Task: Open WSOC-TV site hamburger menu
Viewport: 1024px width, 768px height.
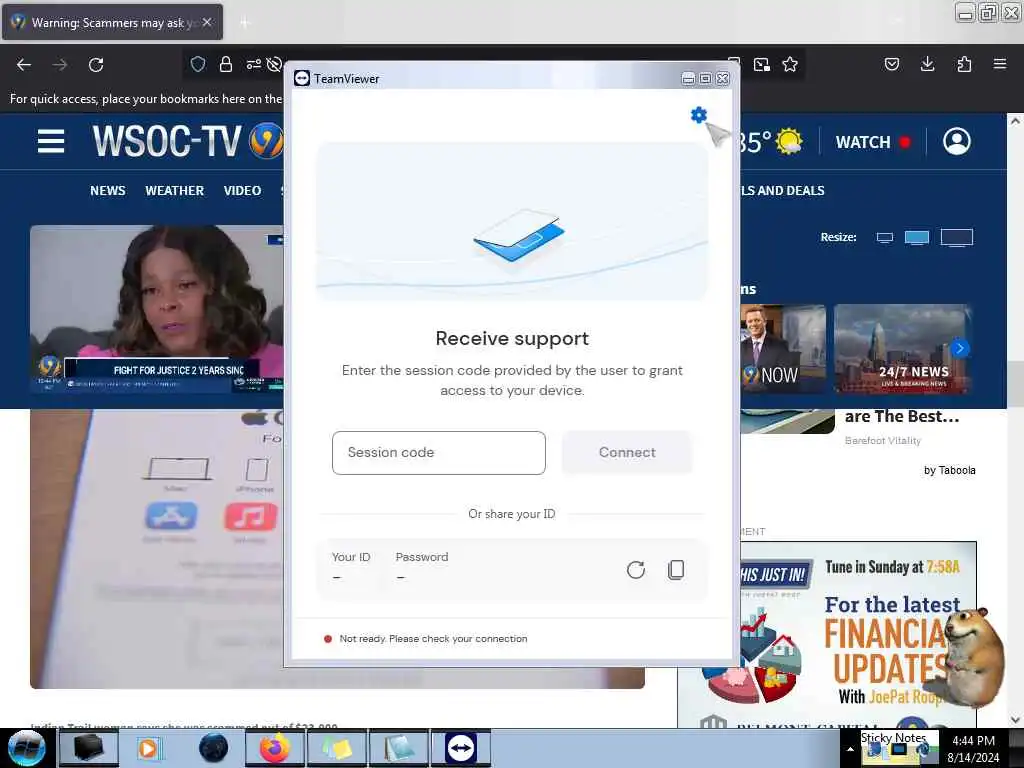Action: (x=51, y=142)
